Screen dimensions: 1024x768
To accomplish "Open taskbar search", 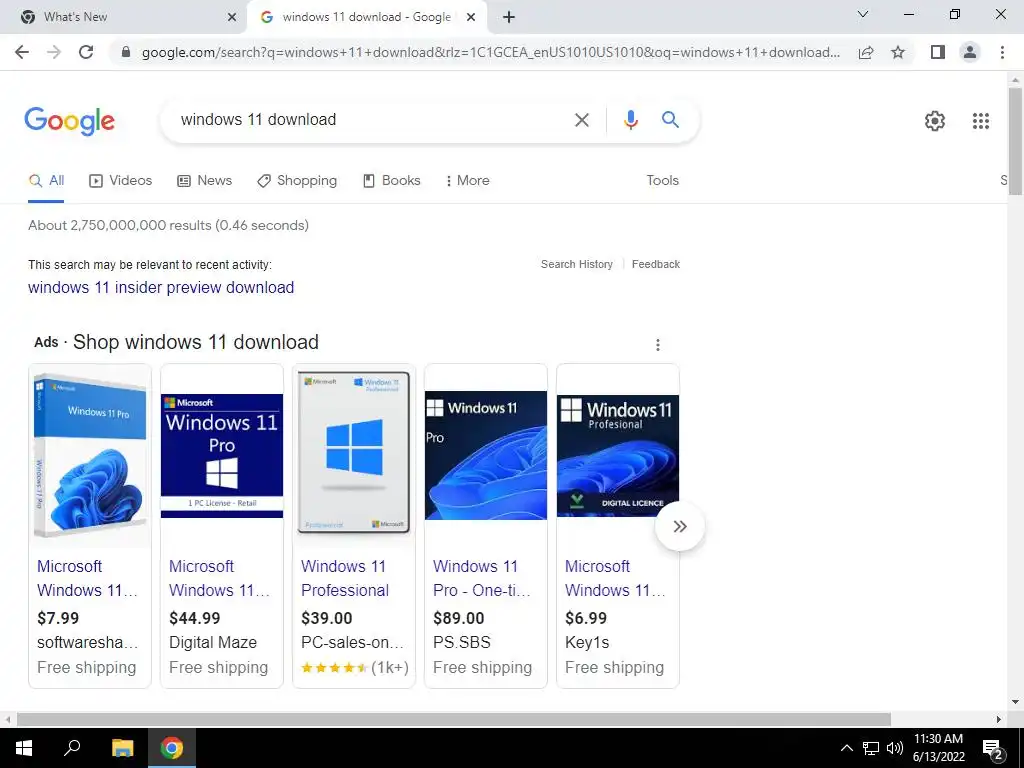I will [72, 748].
